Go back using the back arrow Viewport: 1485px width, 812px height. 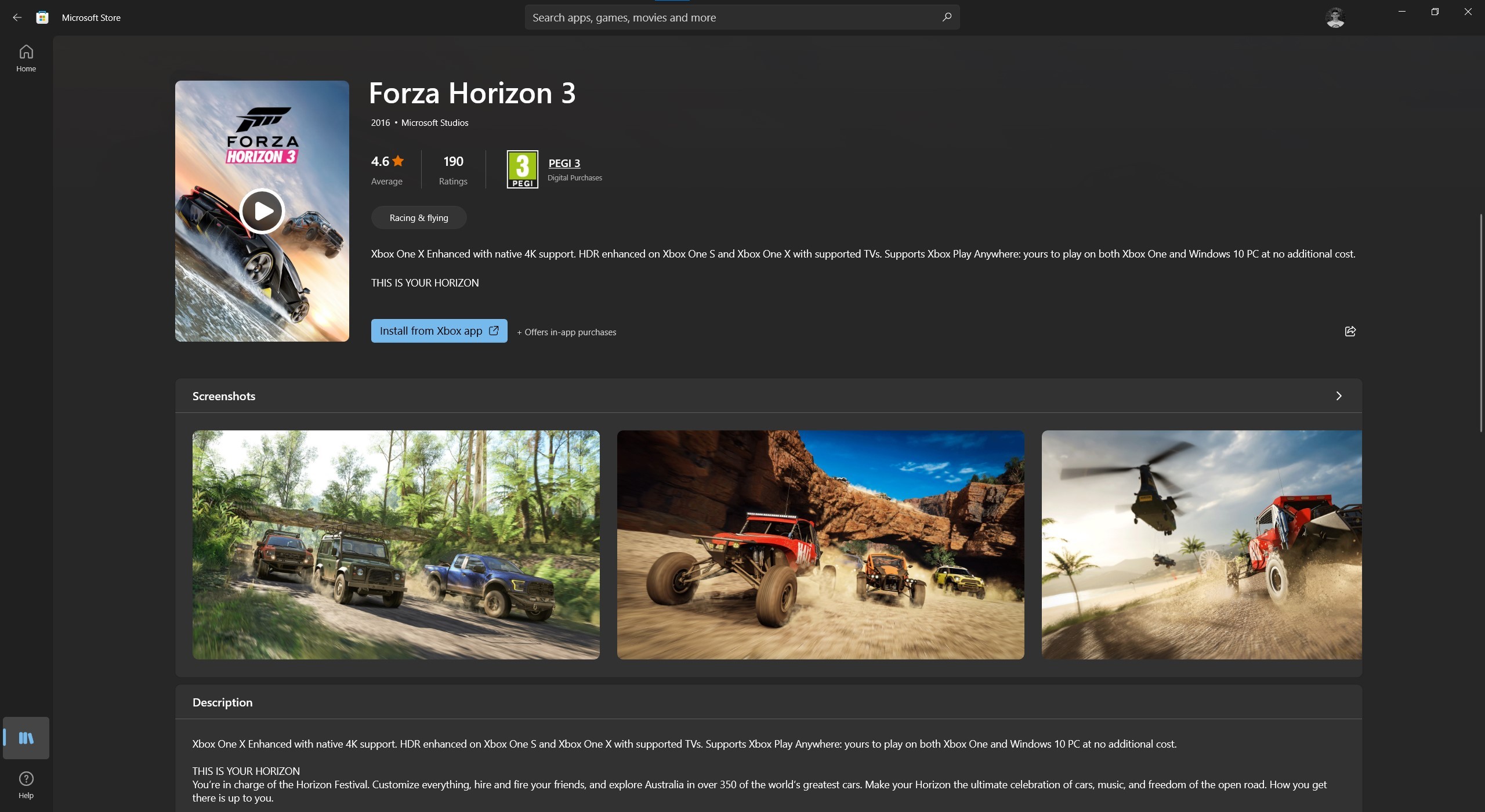tap(17, 17)
